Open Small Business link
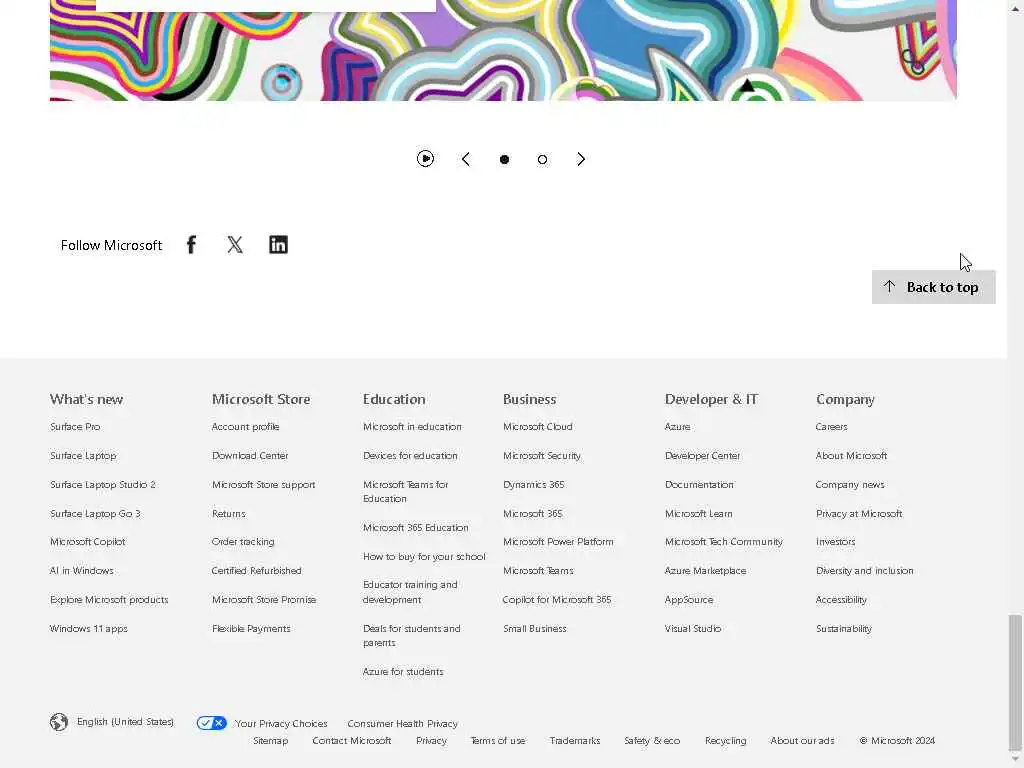Image resolution: width=1024 pixels, height=768 pixels. [x=535, y=628]
